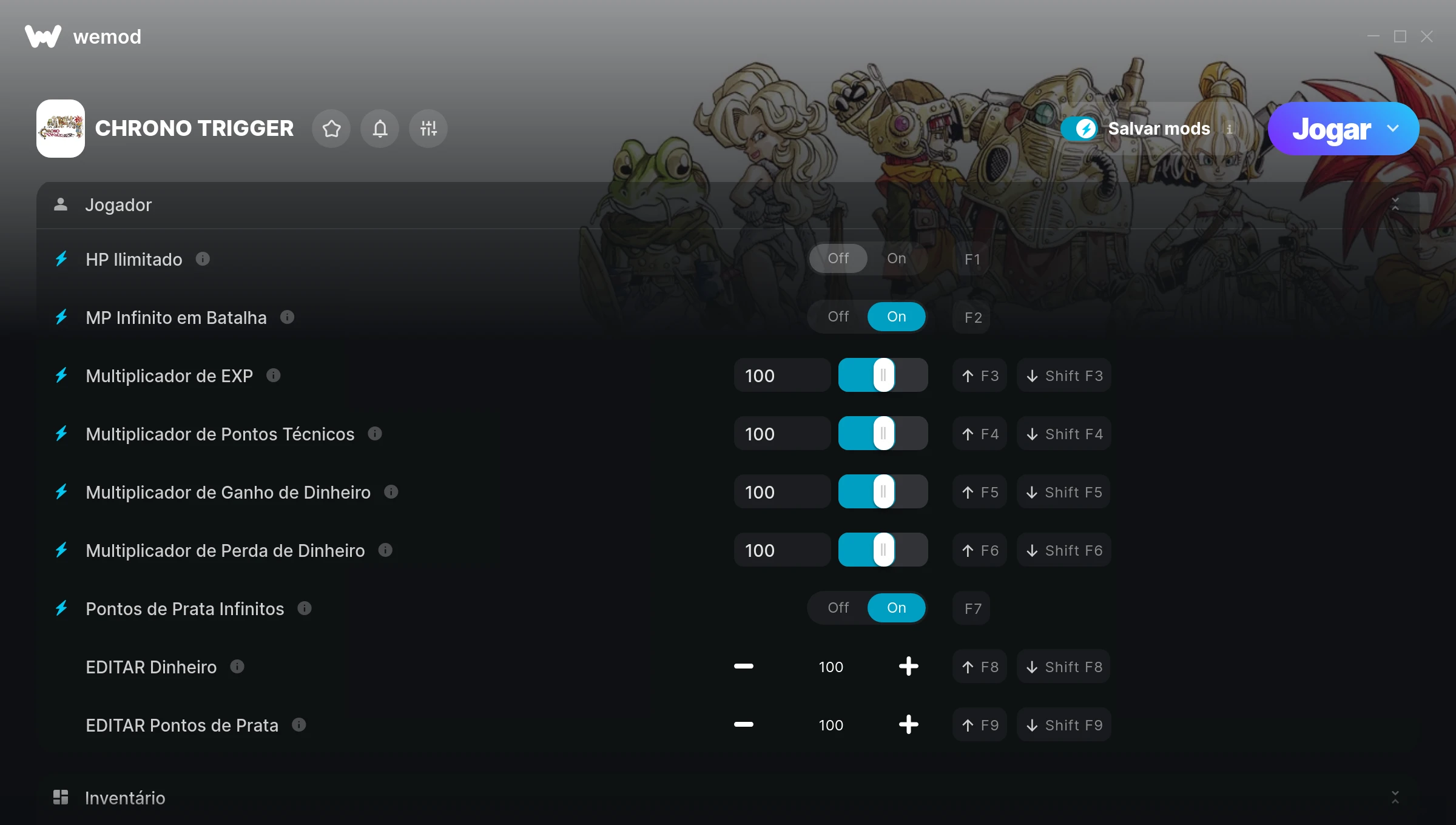Click minus for EDITAR Pontos de Prata
The image size is (1456, 825).
(743, 725)
